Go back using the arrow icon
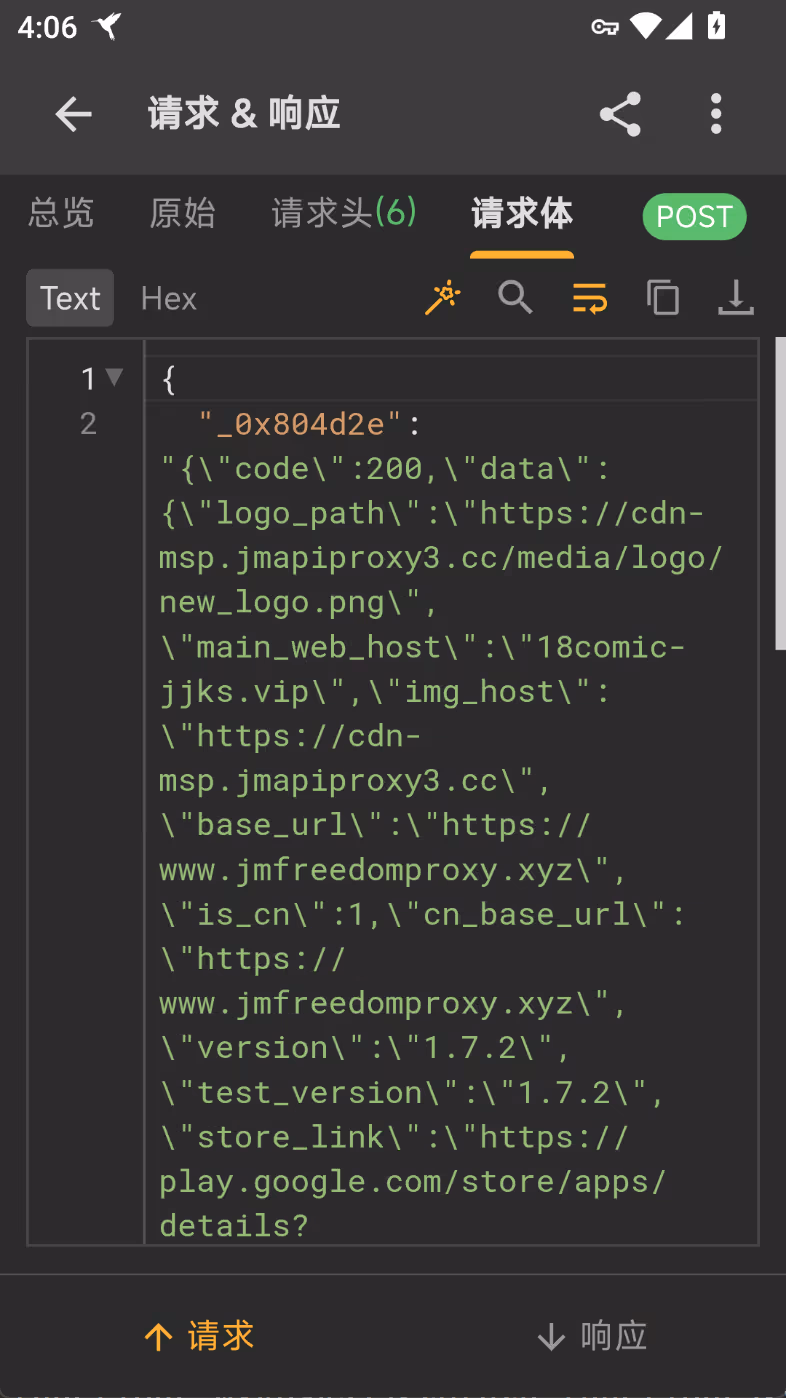 click(73, 114)
